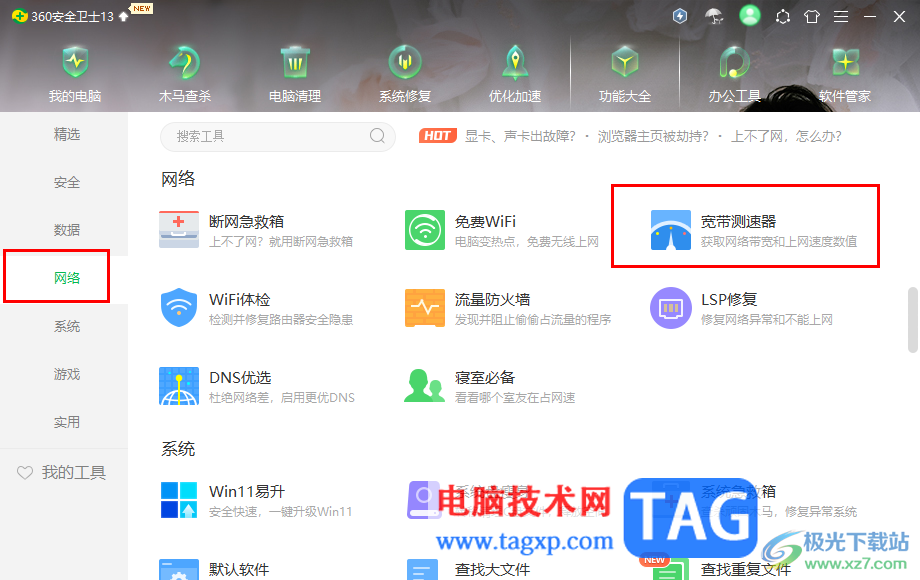920x580 pixels.
Task: Click the DNS优选 title text
Action: coord(240,378)
